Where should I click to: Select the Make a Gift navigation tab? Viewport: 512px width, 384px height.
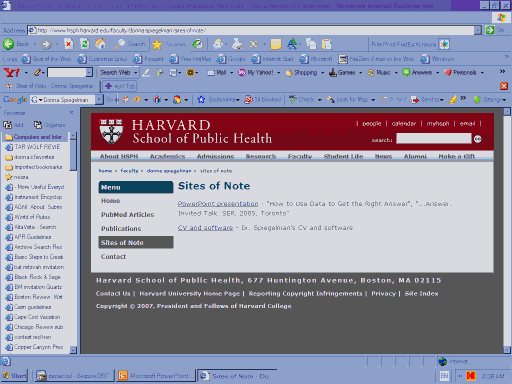(x=457, y=156)
